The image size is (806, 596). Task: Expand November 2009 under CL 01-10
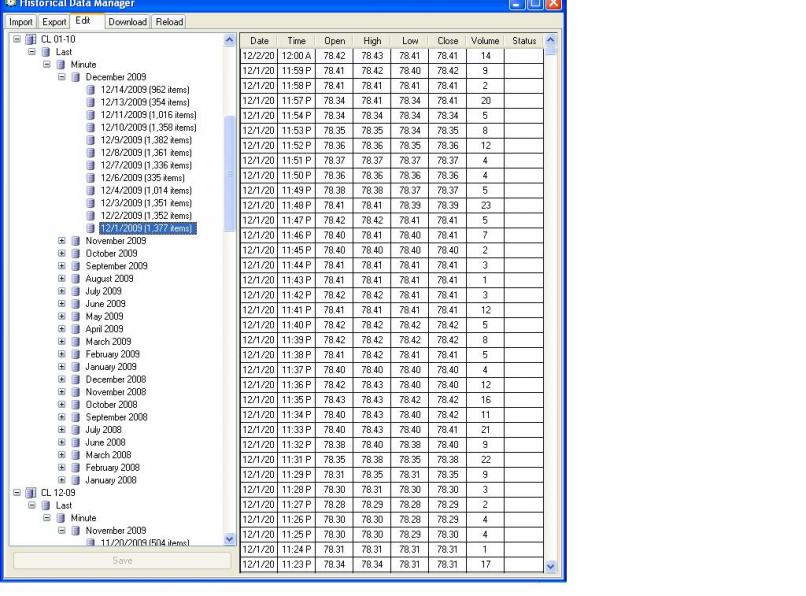pyautogui.click(x=62, y=241)
